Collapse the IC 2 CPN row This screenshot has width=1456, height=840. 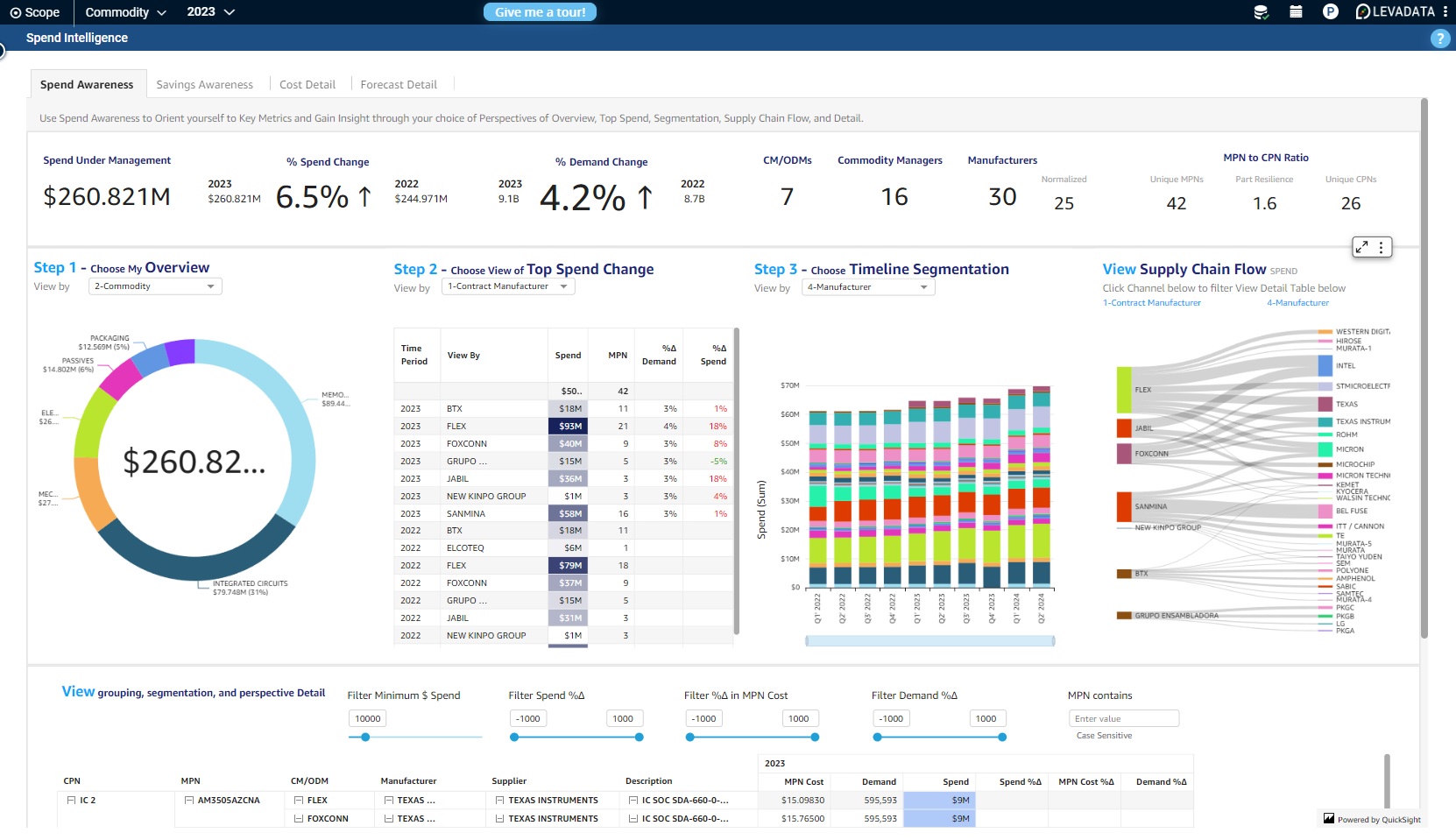click(71, 801)
